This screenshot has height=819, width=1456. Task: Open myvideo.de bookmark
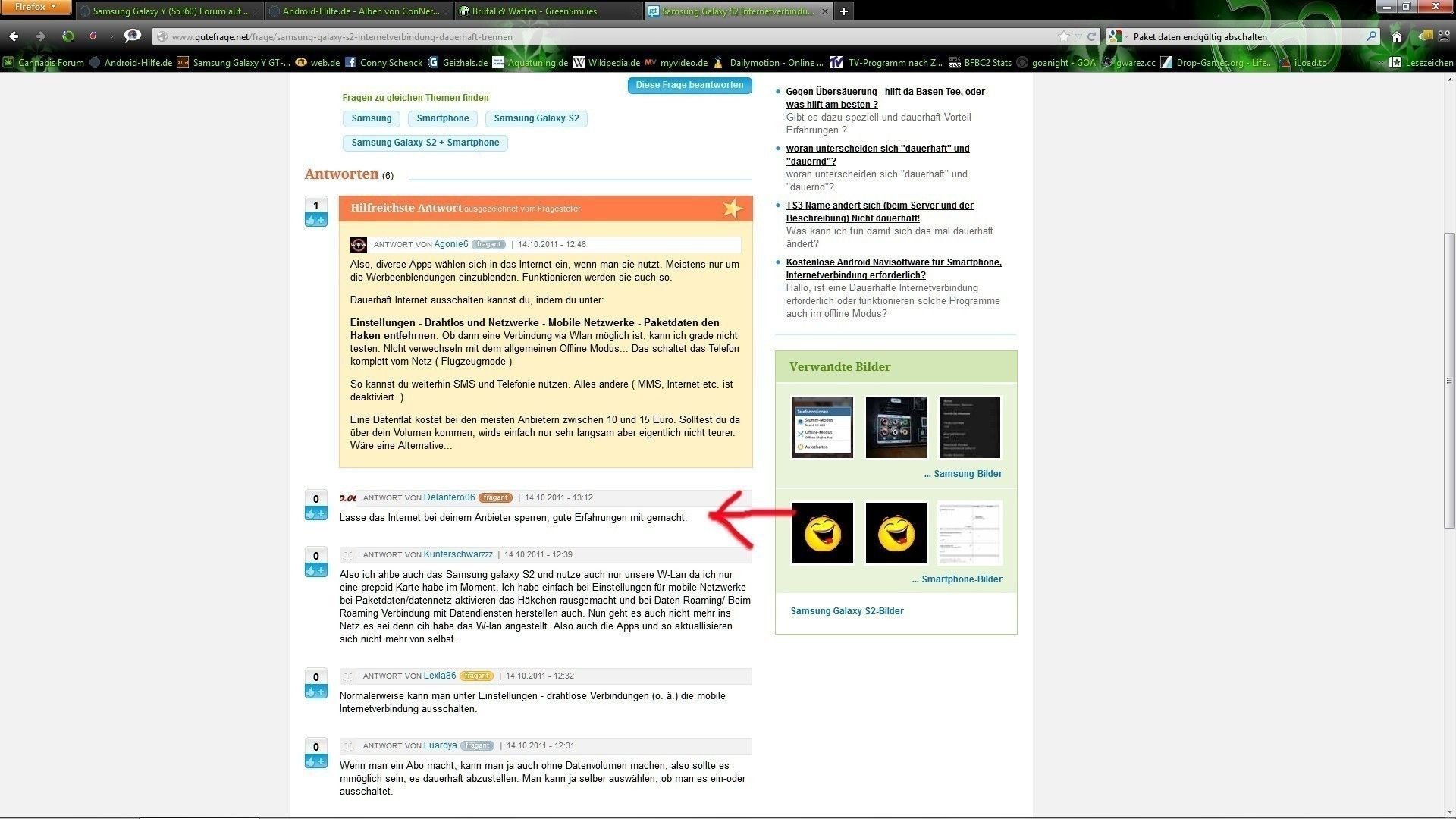pos(676,63)
